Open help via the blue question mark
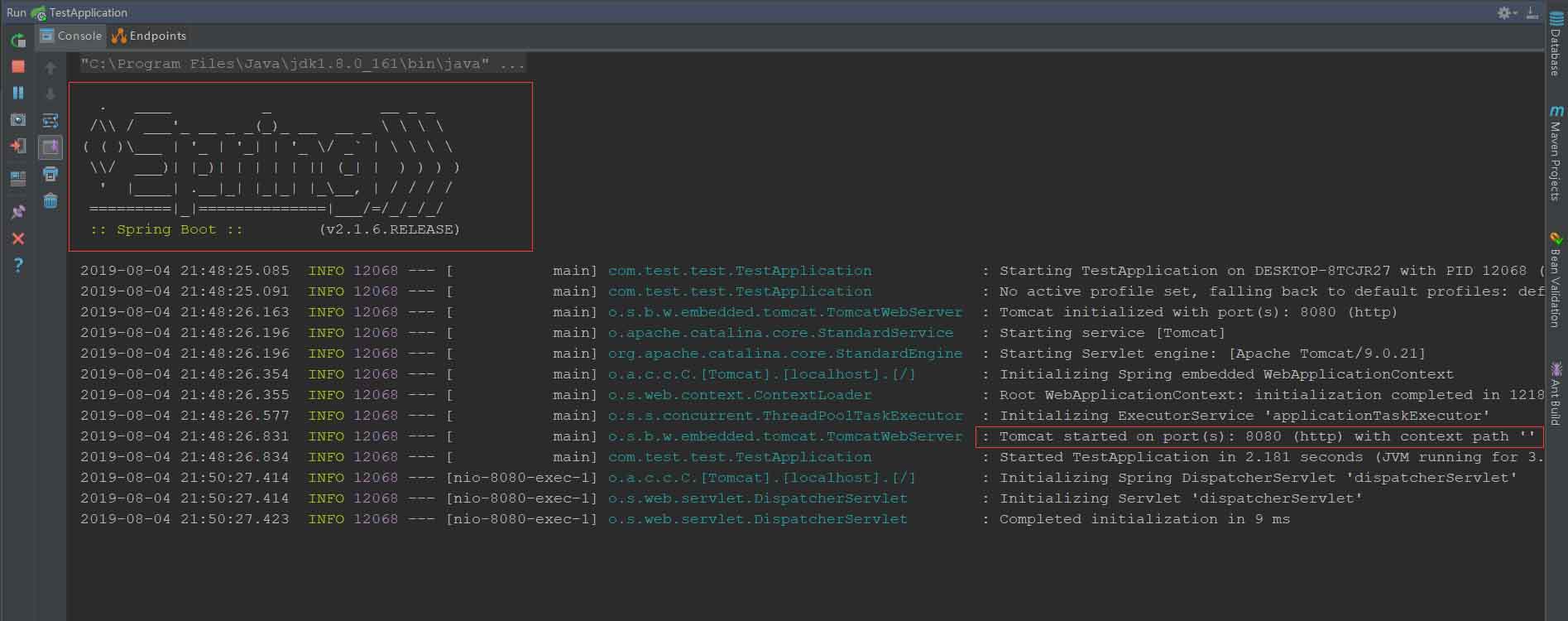 [x=18, y=265]
